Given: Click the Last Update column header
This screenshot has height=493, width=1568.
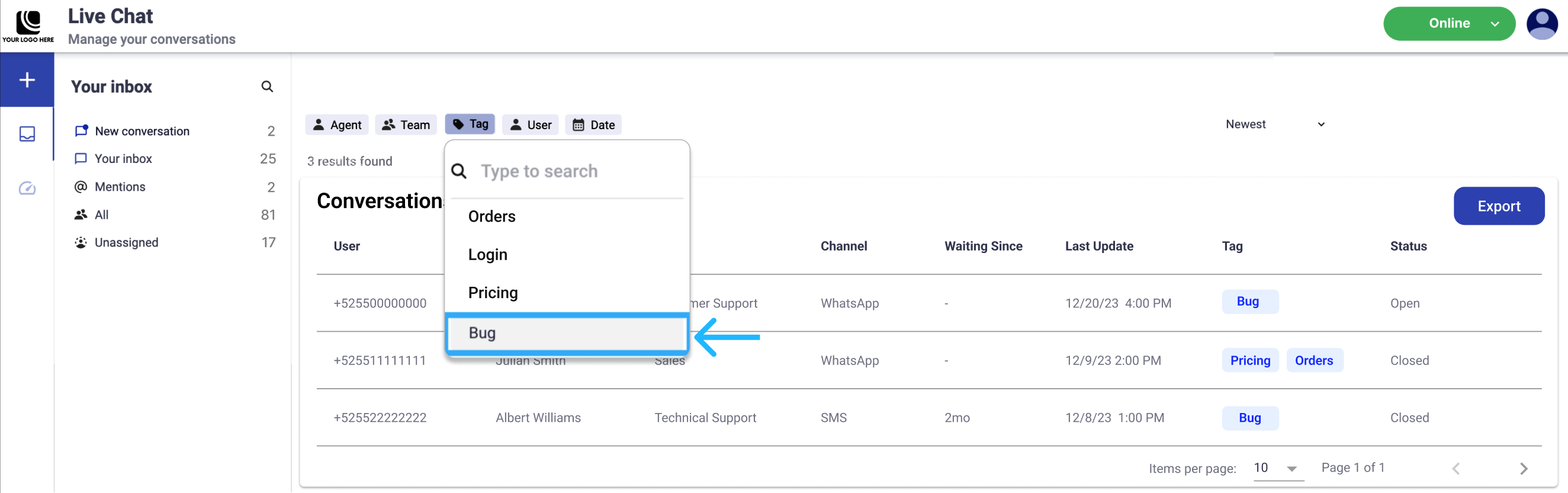Looking at the screenshot, I should click(x=1098, y=246).
